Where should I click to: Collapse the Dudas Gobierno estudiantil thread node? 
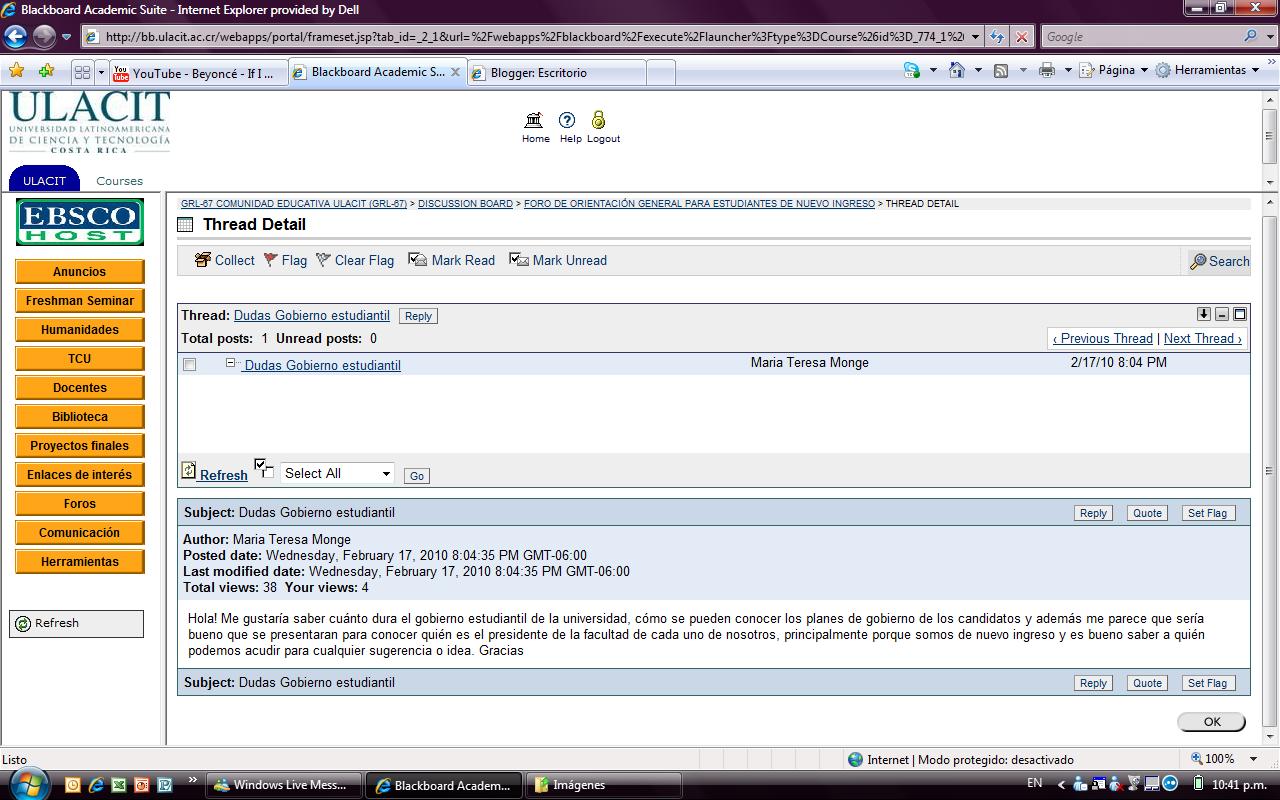coord(230,363)
